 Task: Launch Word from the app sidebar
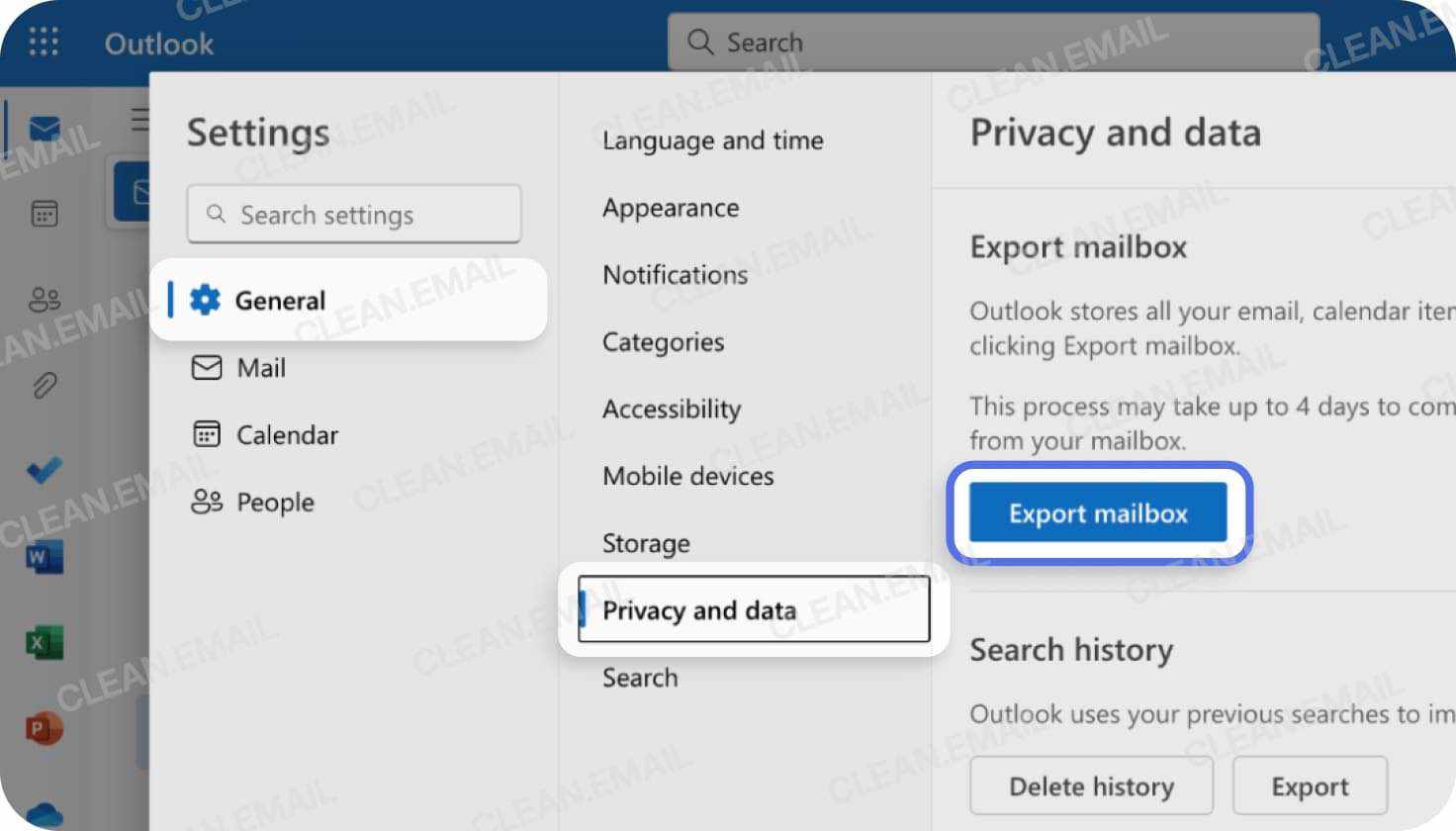tap(44, 556)
